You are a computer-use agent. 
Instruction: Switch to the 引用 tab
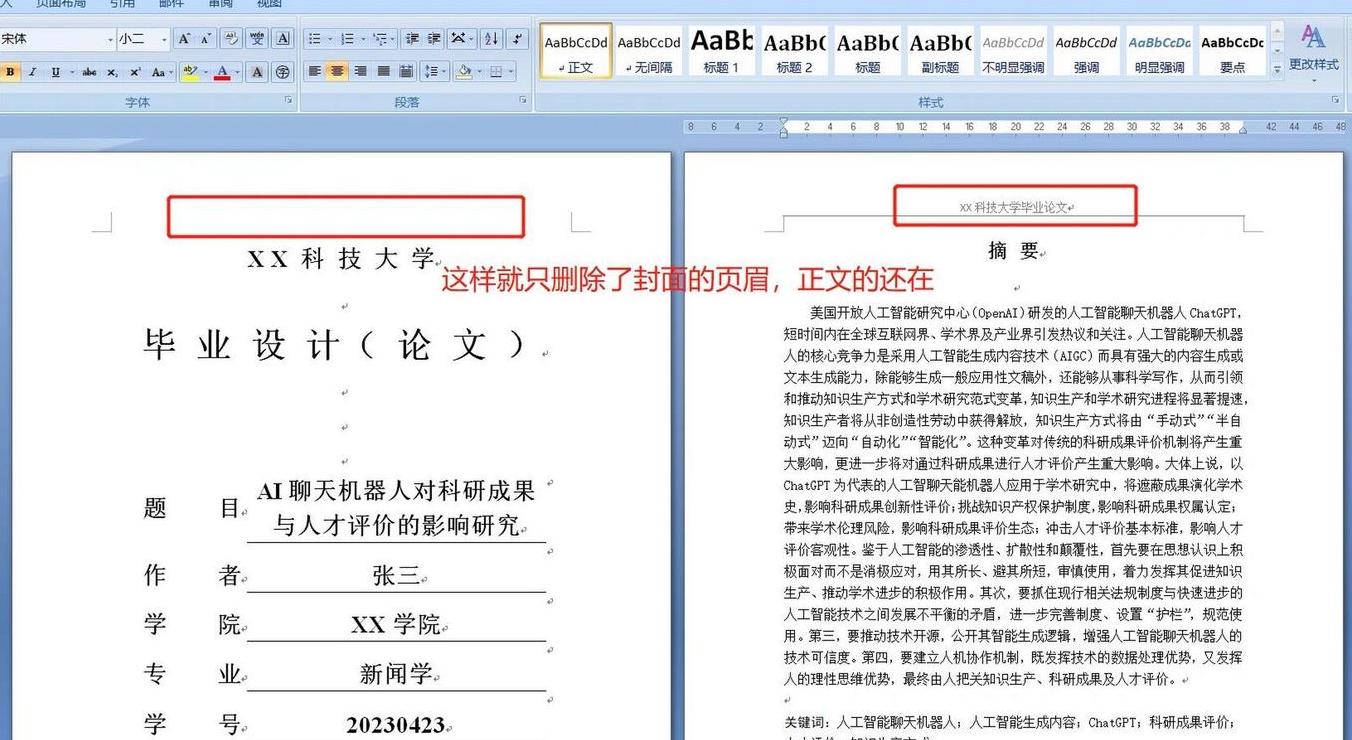[x=122, y=4]
